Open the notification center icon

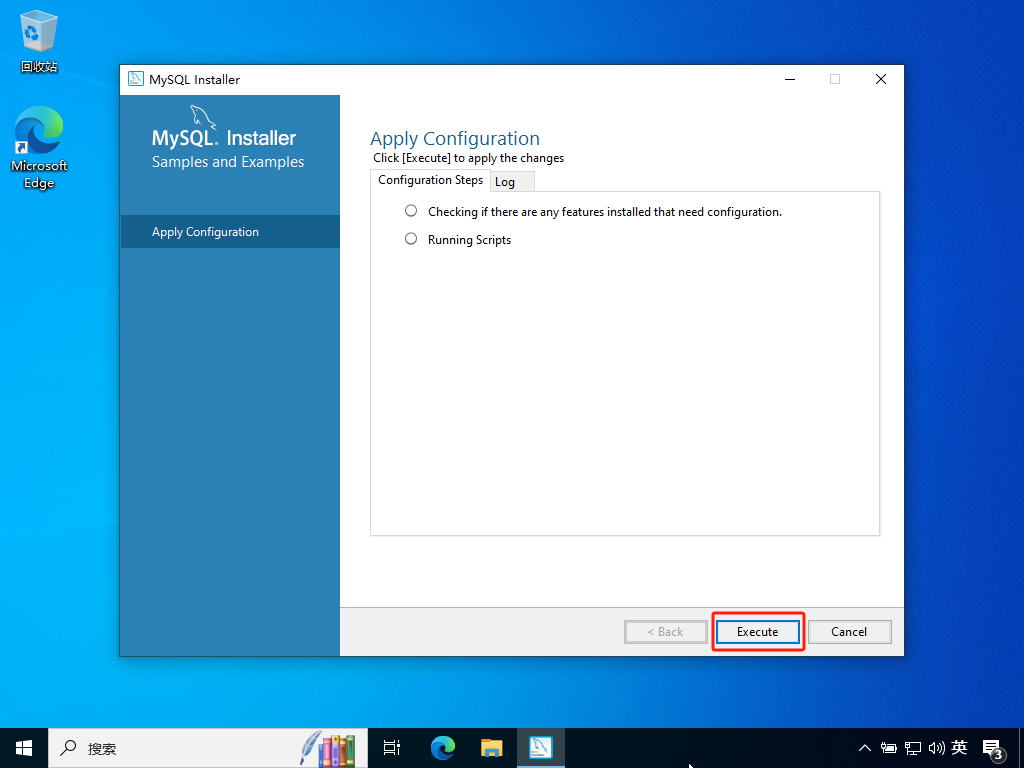point(993,748)
